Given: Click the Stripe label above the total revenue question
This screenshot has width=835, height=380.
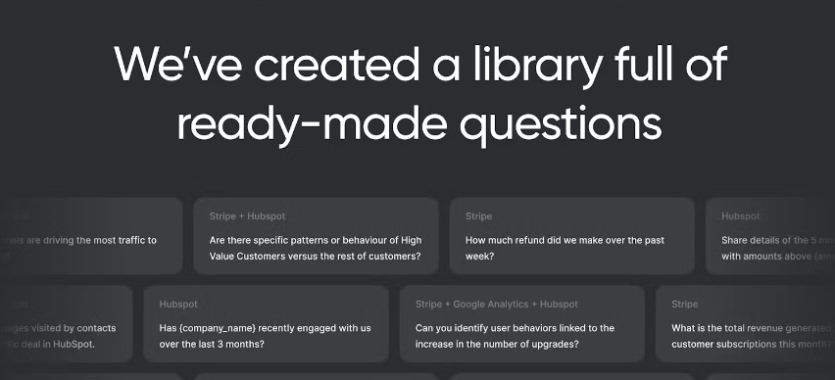Looking at the screenshot, I should (684, 304).
